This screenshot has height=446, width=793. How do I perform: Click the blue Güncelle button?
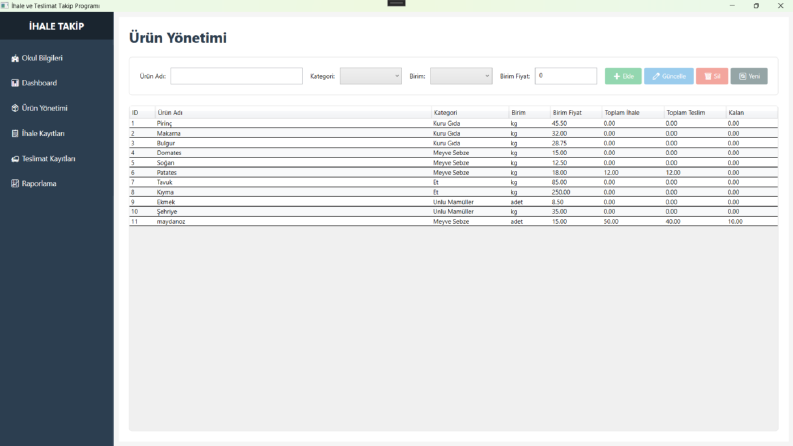[669, 76]
